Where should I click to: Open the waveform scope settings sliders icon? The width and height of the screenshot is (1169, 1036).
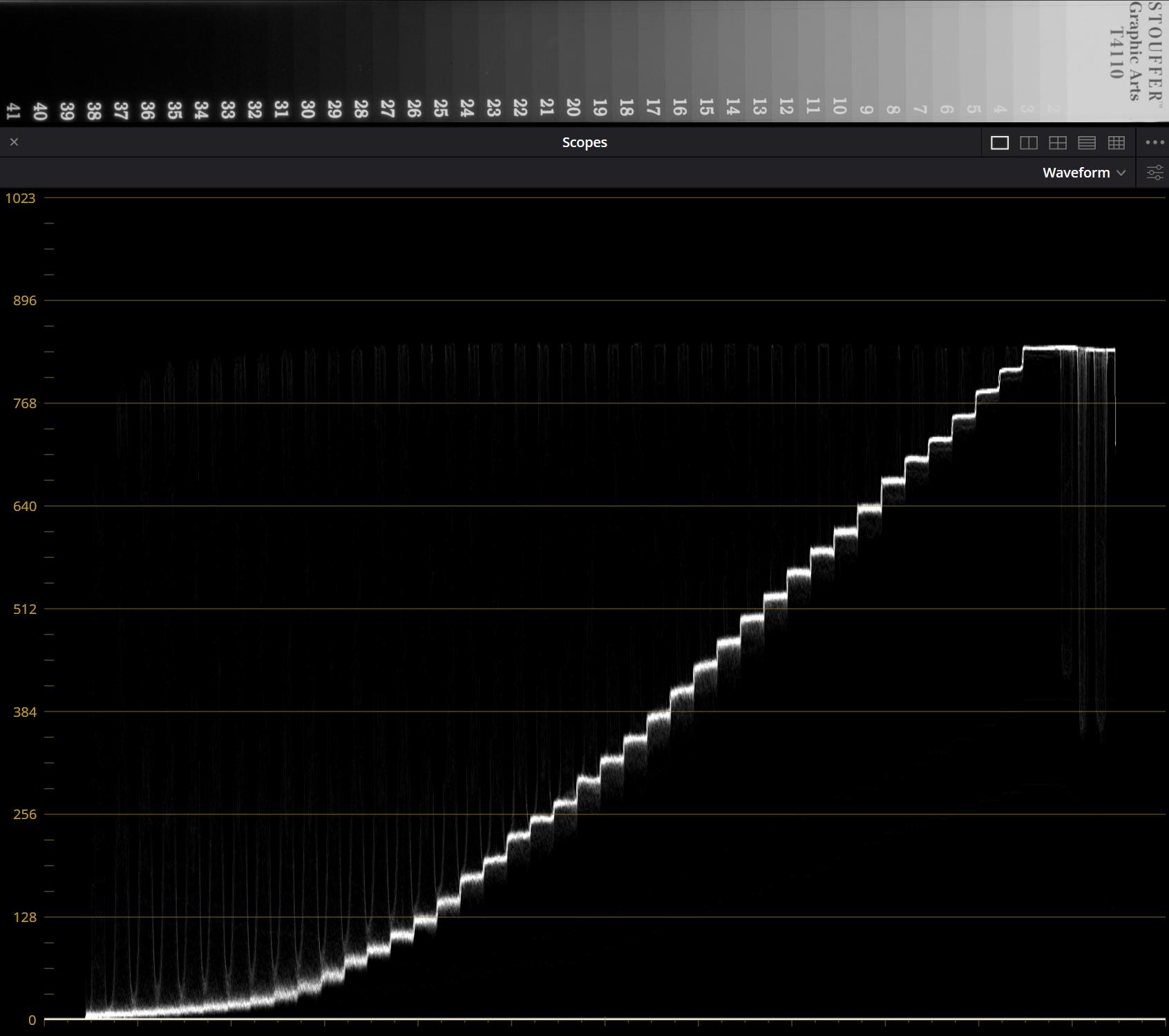(1154, 173)
